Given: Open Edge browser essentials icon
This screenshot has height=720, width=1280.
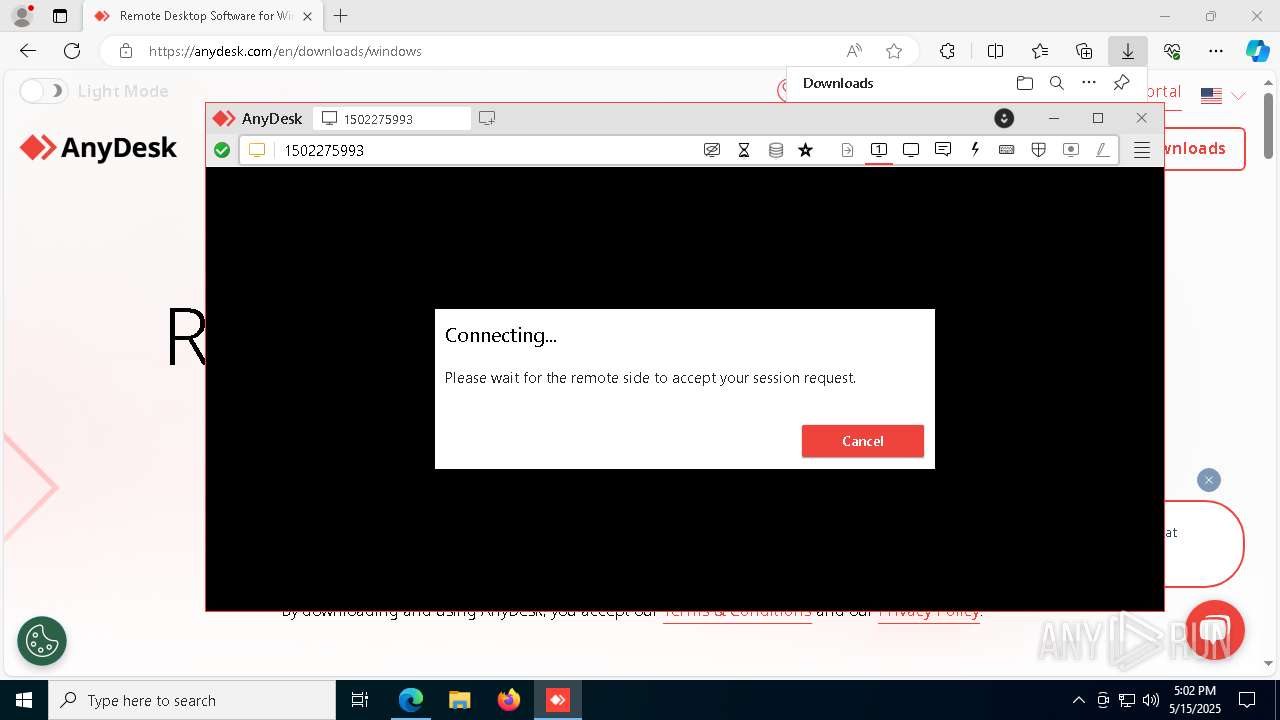Looking at the screenshot, I should [x=1172, y=51].
